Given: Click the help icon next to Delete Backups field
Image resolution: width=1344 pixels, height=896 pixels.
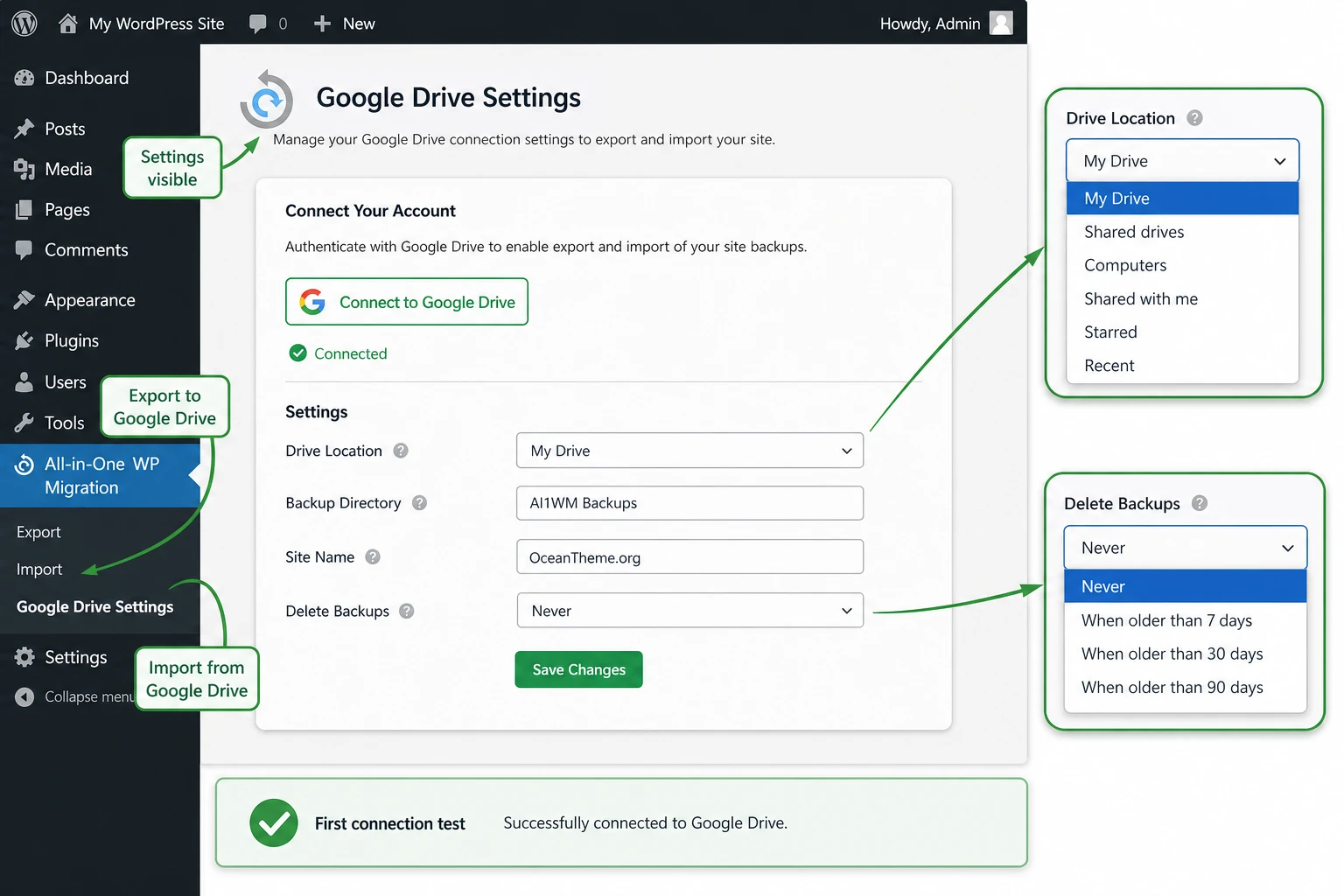Looking at the screenshot, I should tap(406, 611).
